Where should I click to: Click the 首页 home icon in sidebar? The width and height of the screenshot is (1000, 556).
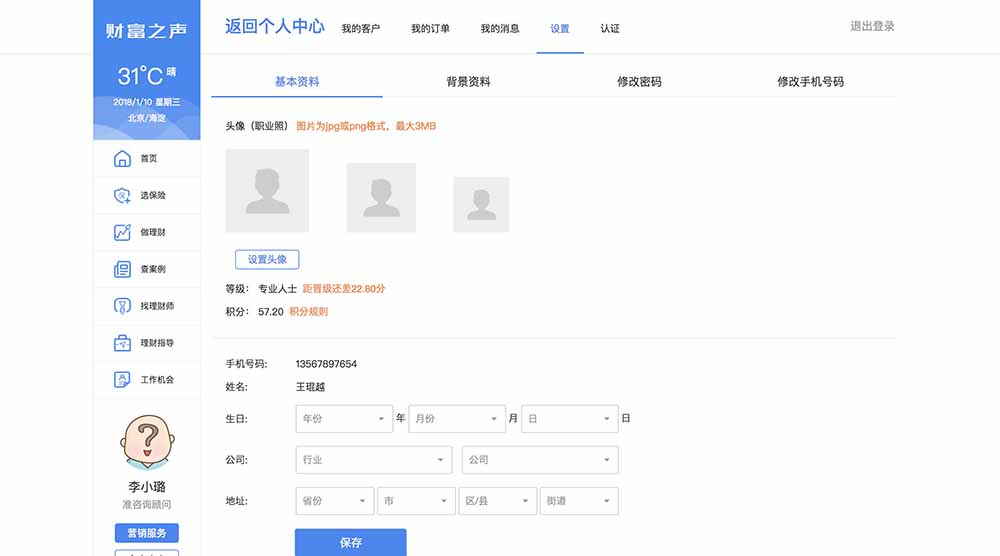point(122,159)
